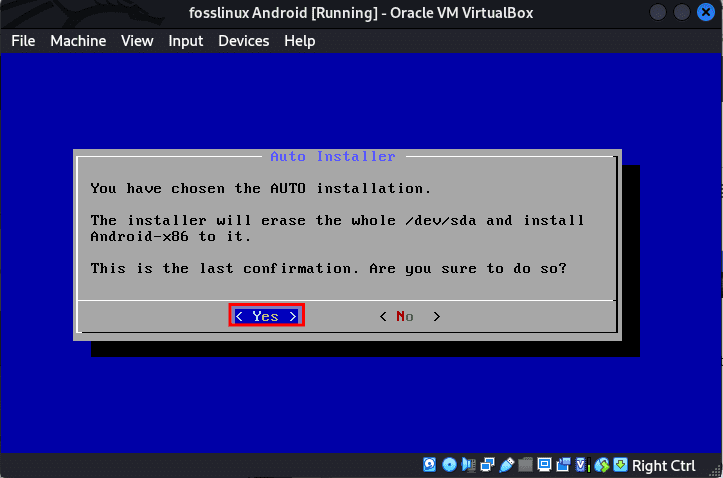Choose No to cancel the installation
The width and height of the screenshot is (723, 478).
pos(410,316)
